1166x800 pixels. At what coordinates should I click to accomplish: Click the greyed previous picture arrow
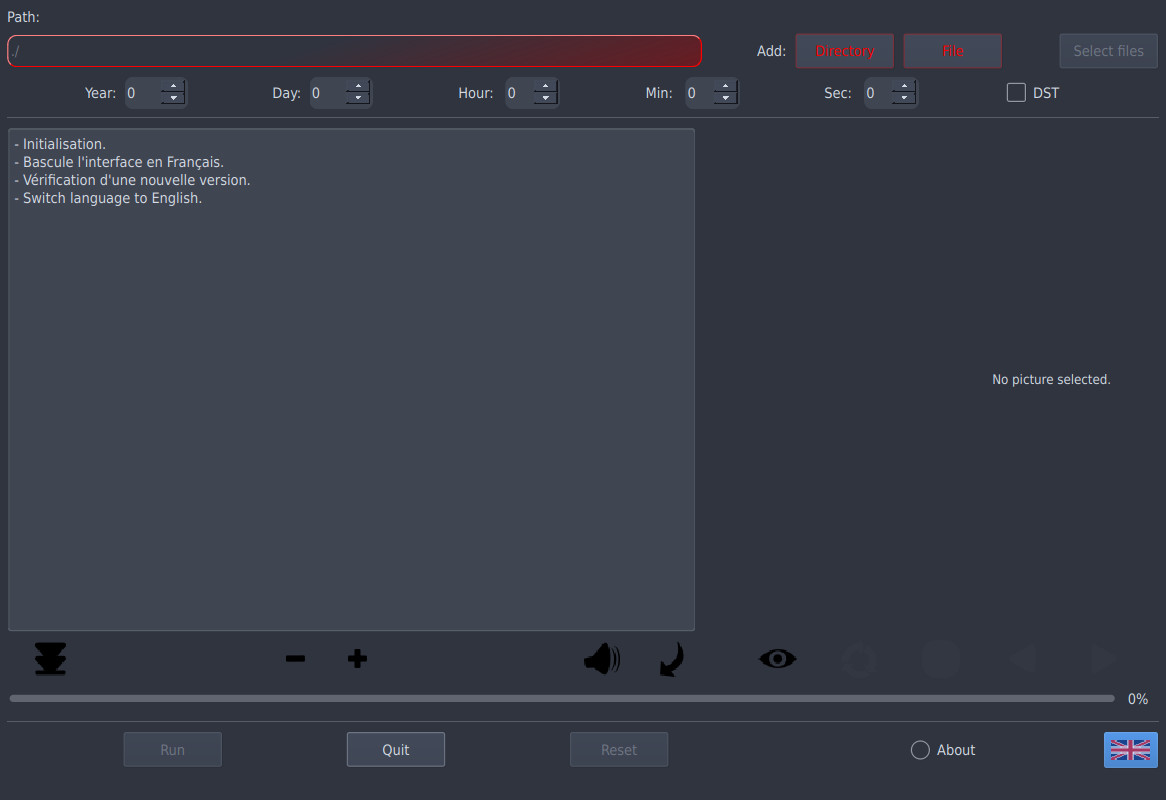[x=1024, y=659]
